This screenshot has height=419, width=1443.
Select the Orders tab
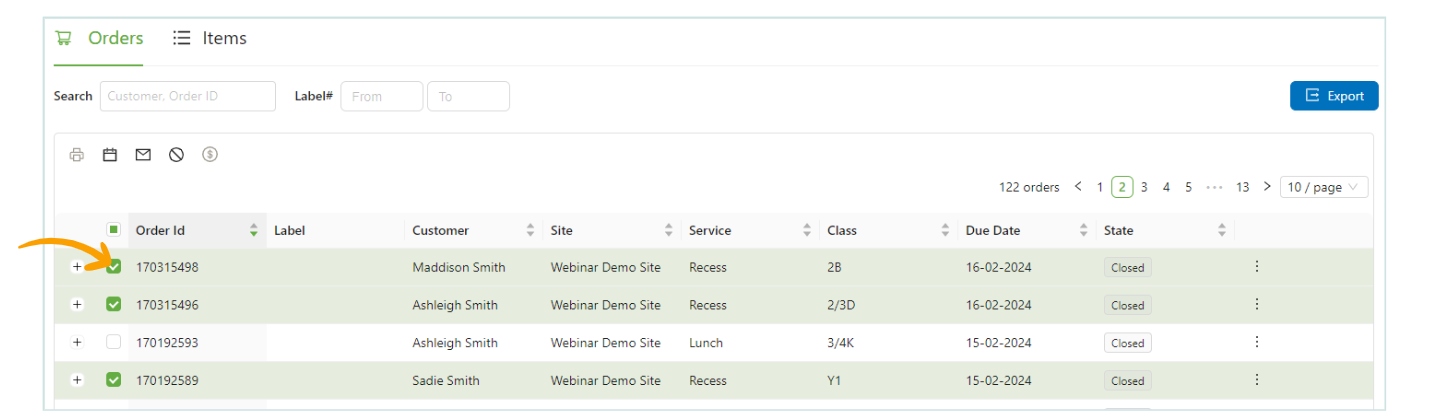click(100, 38)
